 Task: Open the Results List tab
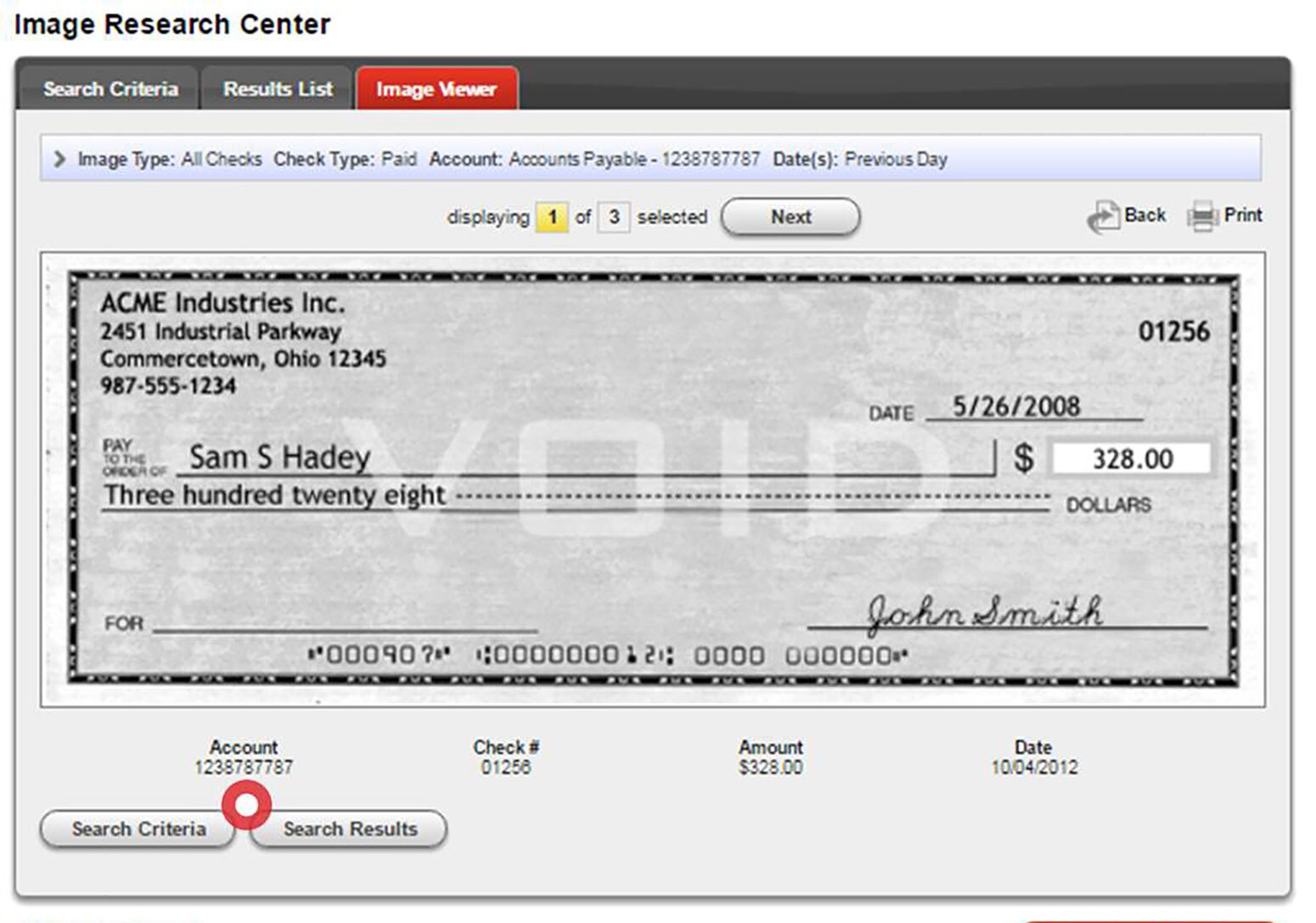(278, 89)
